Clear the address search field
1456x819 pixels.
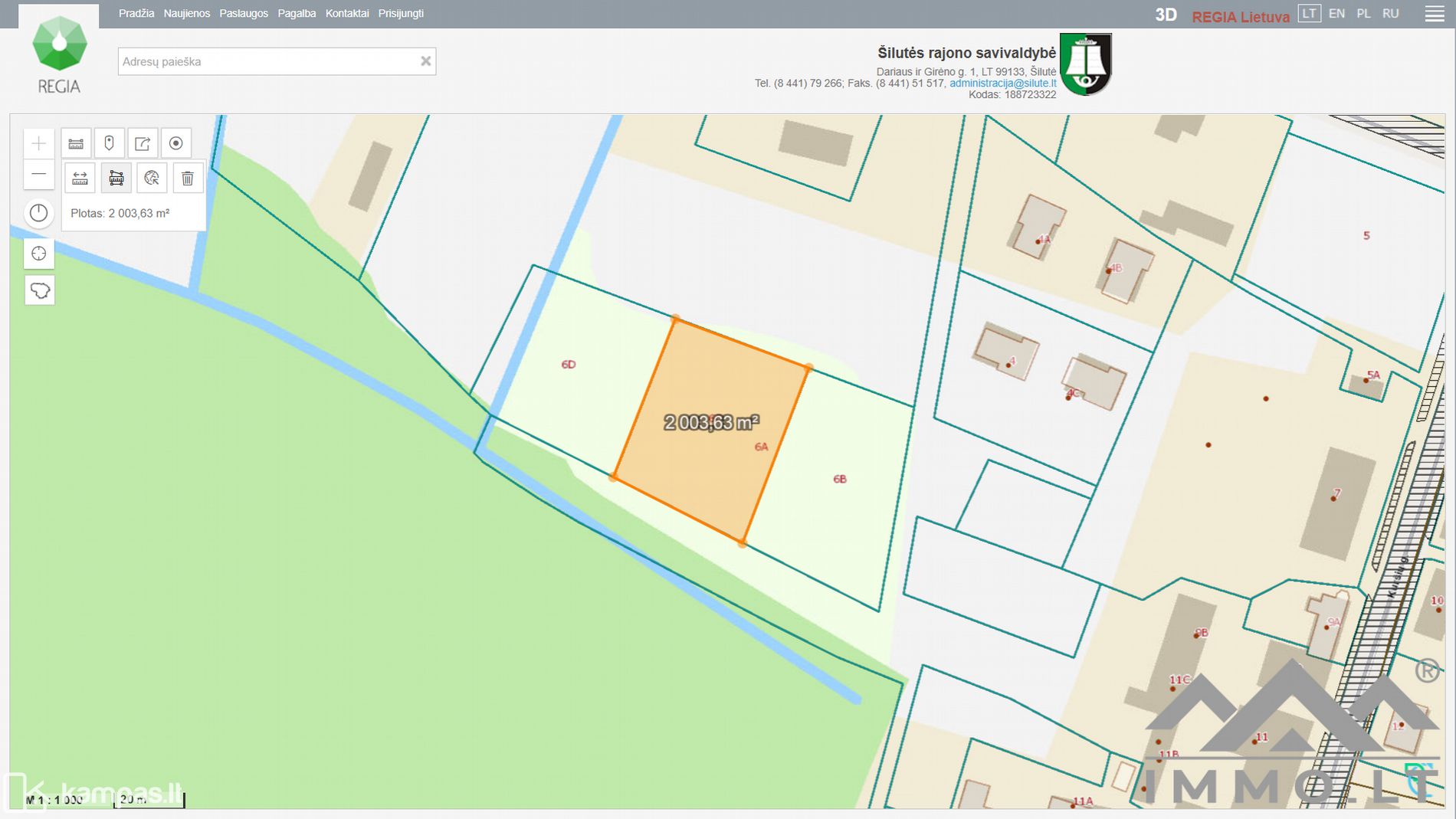pos(426,61)
